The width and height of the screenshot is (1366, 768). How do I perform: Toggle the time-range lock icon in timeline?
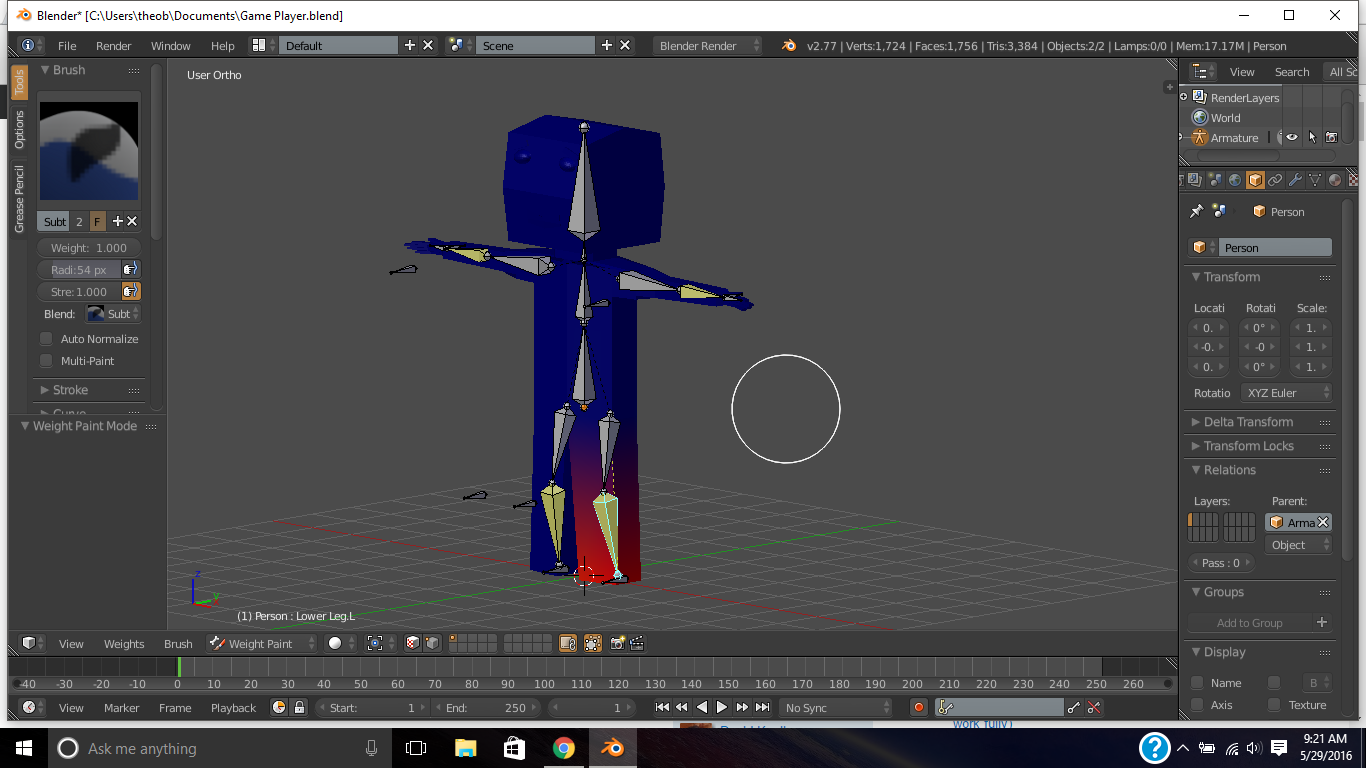[298, 707]
